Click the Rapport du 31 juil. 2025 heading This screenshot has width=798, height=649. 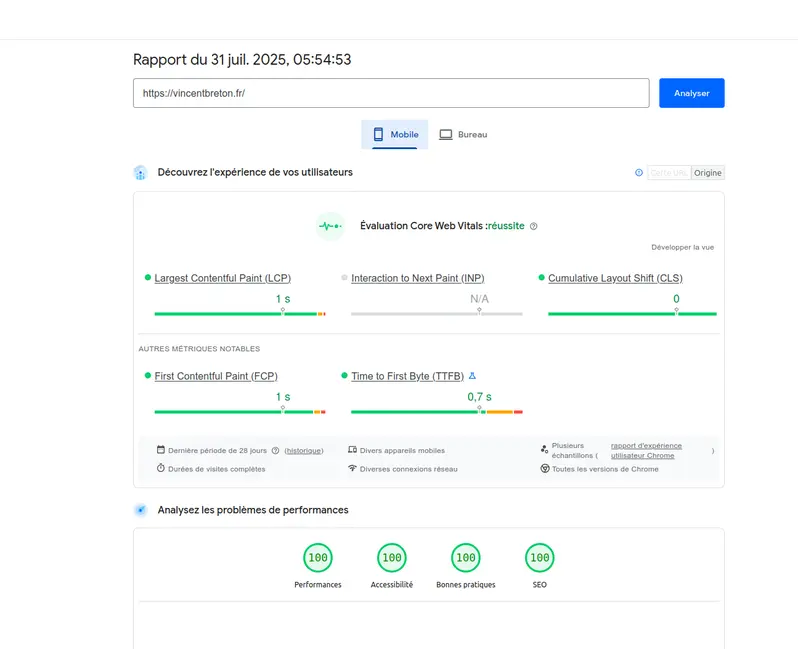coord(242,60)
